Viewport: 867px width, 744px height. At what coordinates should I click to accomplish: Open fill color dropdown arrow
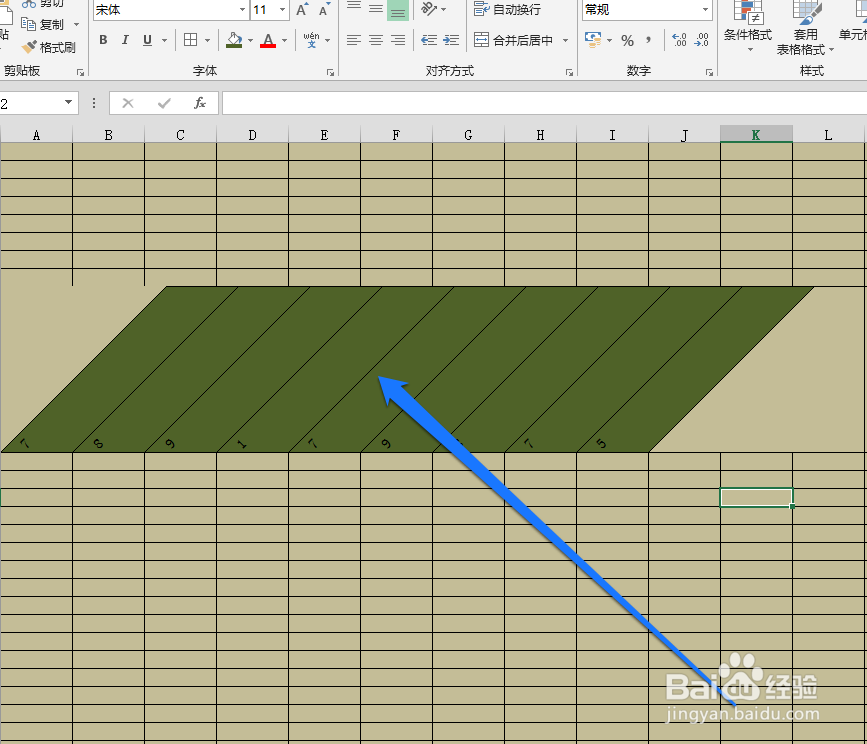click(x=250, y=40)
